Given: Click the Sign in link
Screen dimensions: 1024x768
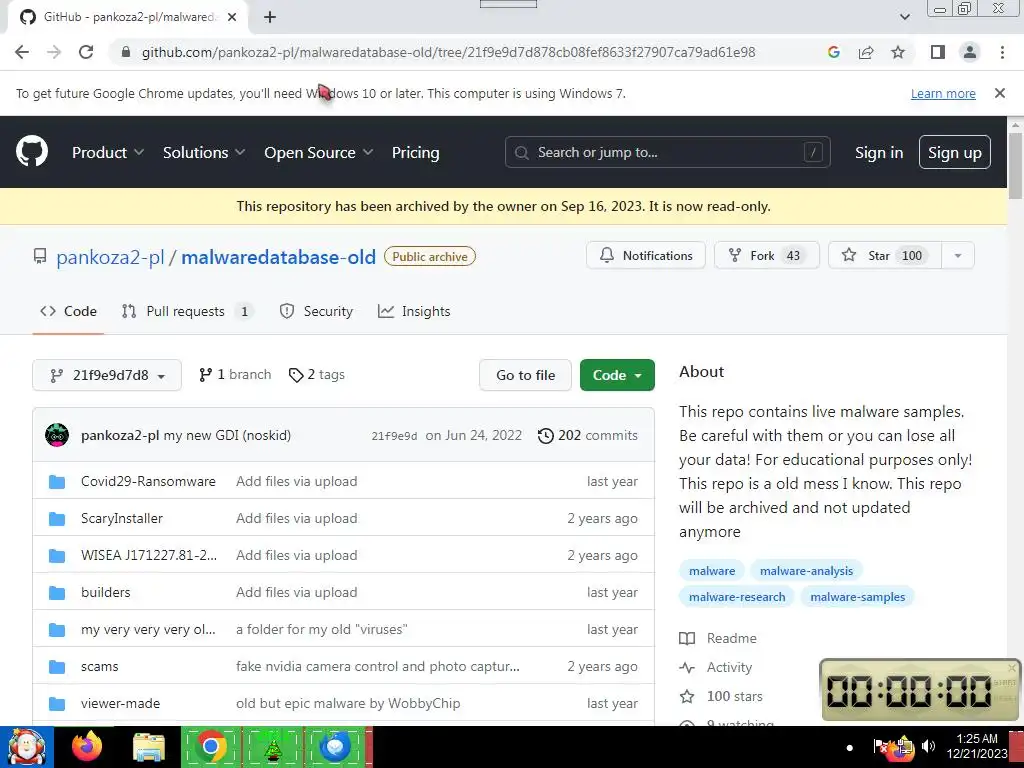Looking at the screenshot, I should (x=879, y=152).
